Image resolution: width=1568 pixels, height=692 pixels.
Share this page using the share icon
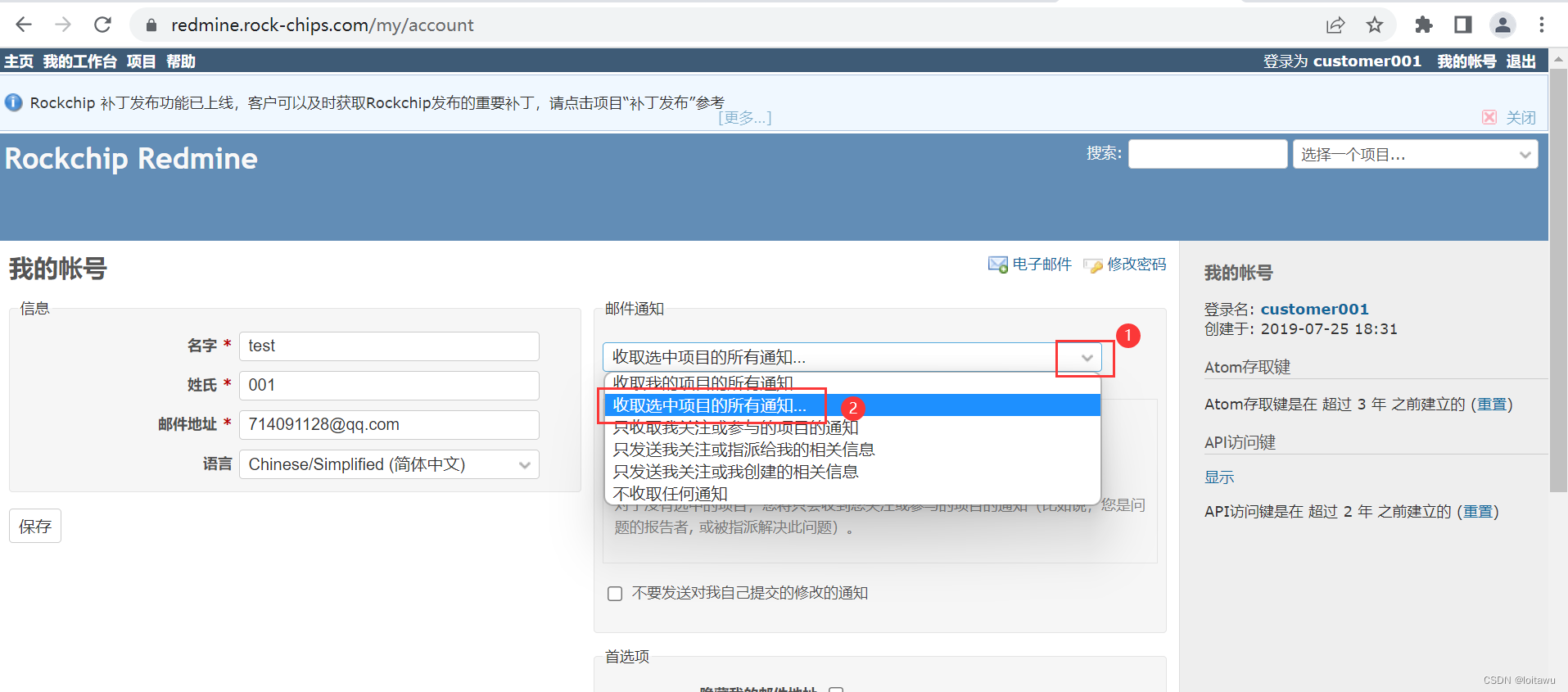(1335, 25)
